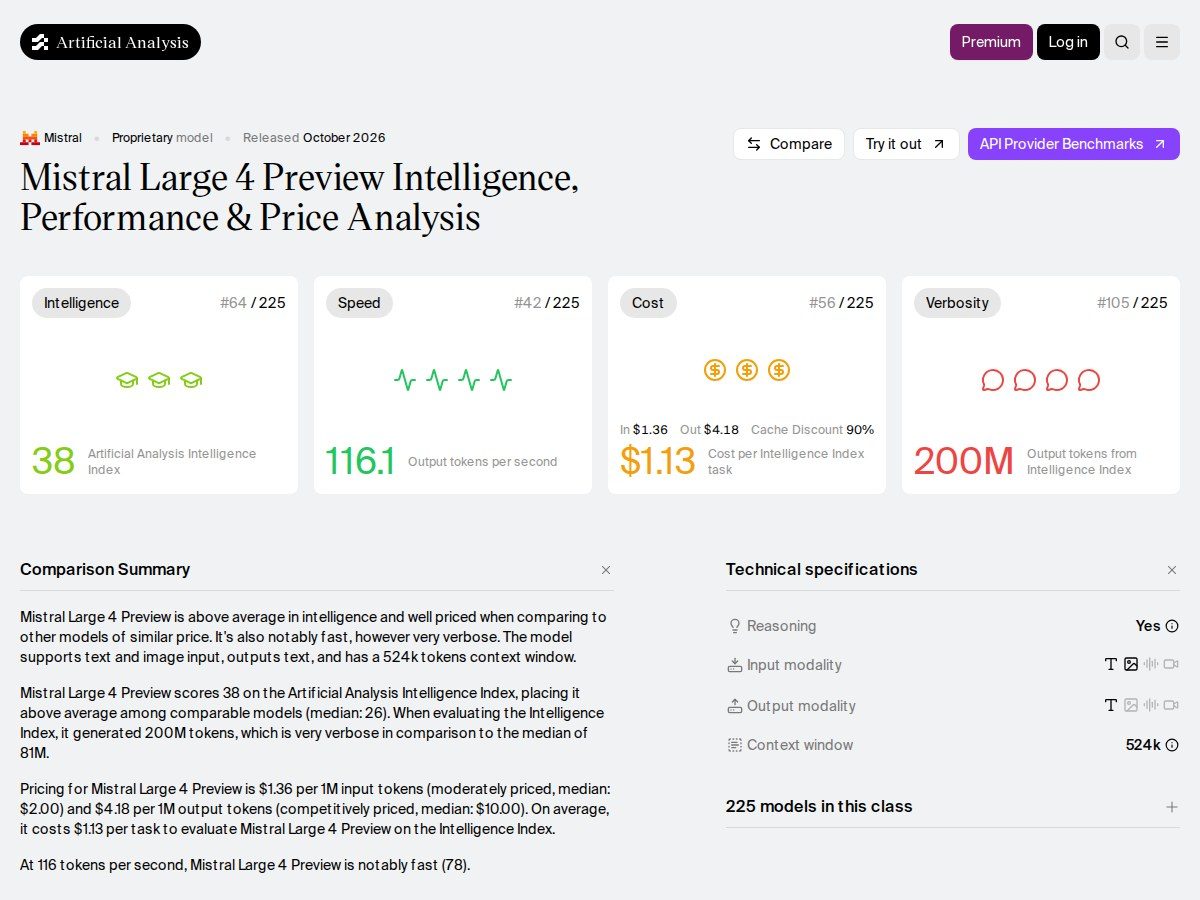Image resolution: width=1200 pixels, height=900 pixels.
Task: Open the hamburger menu icon
Action: 1162,42
